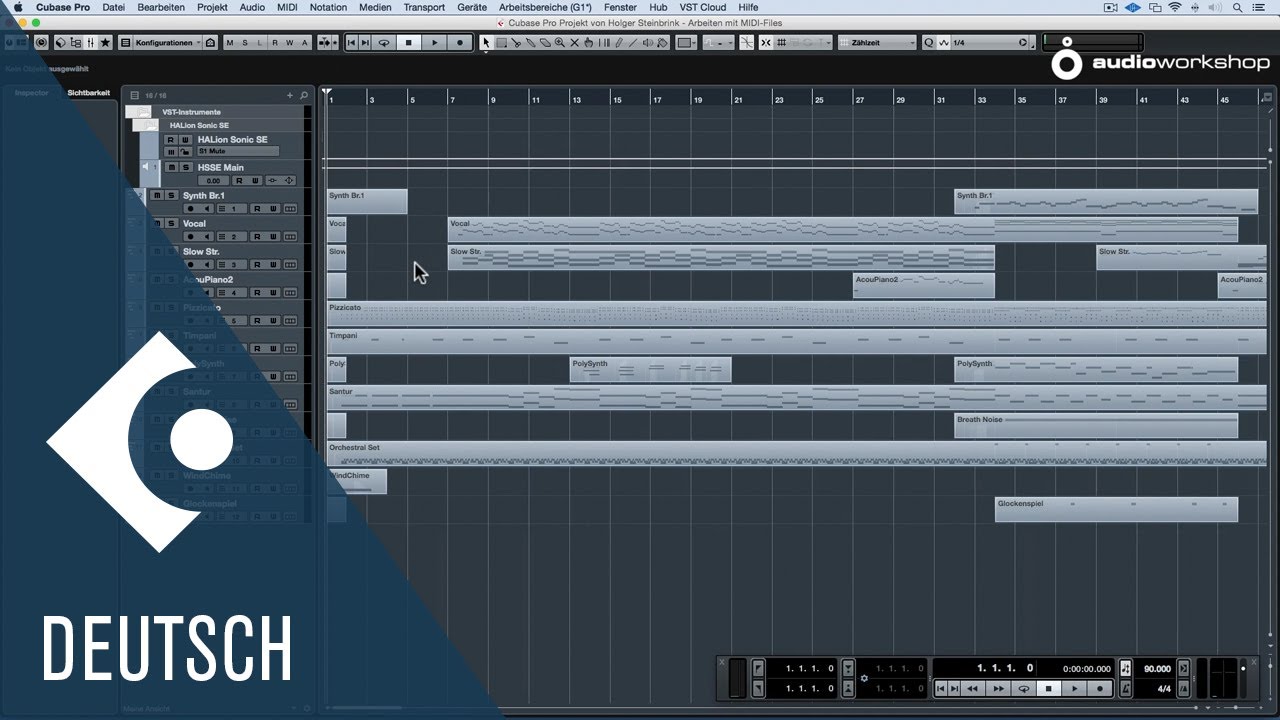Viewport: 1280px width, 720px height.
Task: Mute the Synth Br.1 track
Action: (x=157, y=195)
